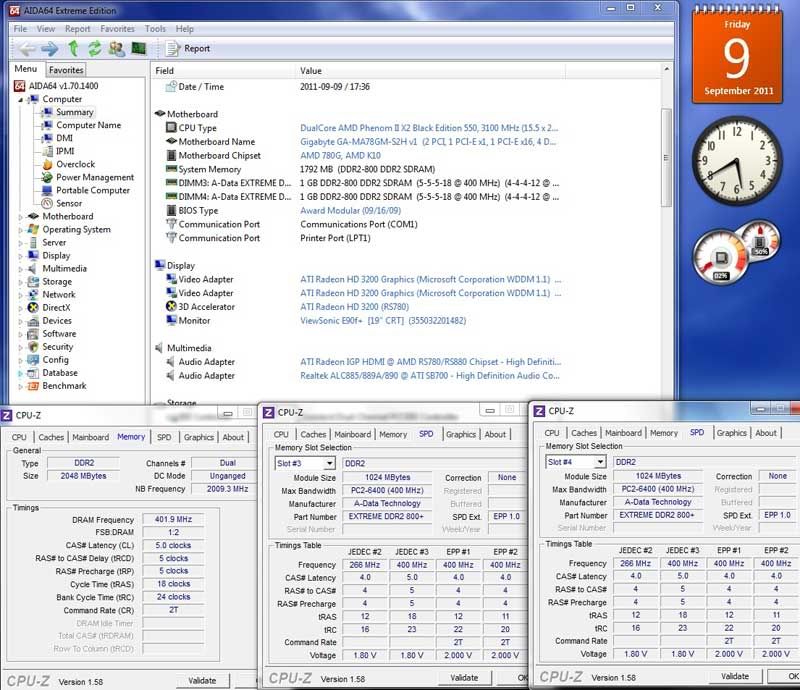
Task: Switch to Graphics tab in right CPU-Z
Action: tap(731, 433)
